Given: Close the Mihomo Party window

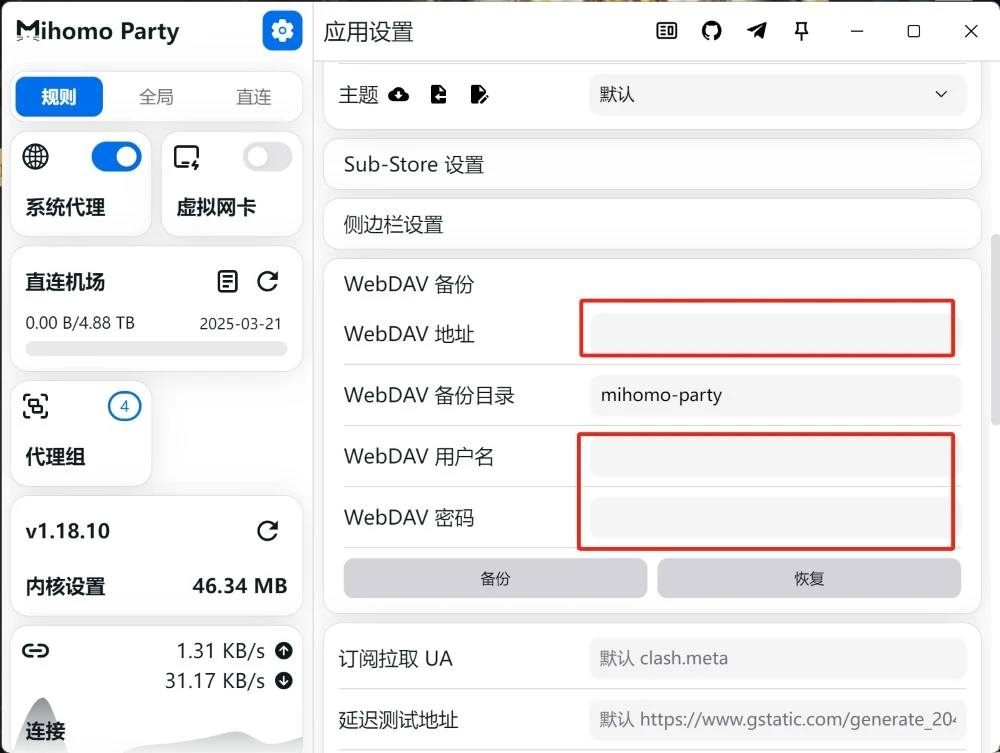Looking at the screenshot, I should (x=971, y=31).
